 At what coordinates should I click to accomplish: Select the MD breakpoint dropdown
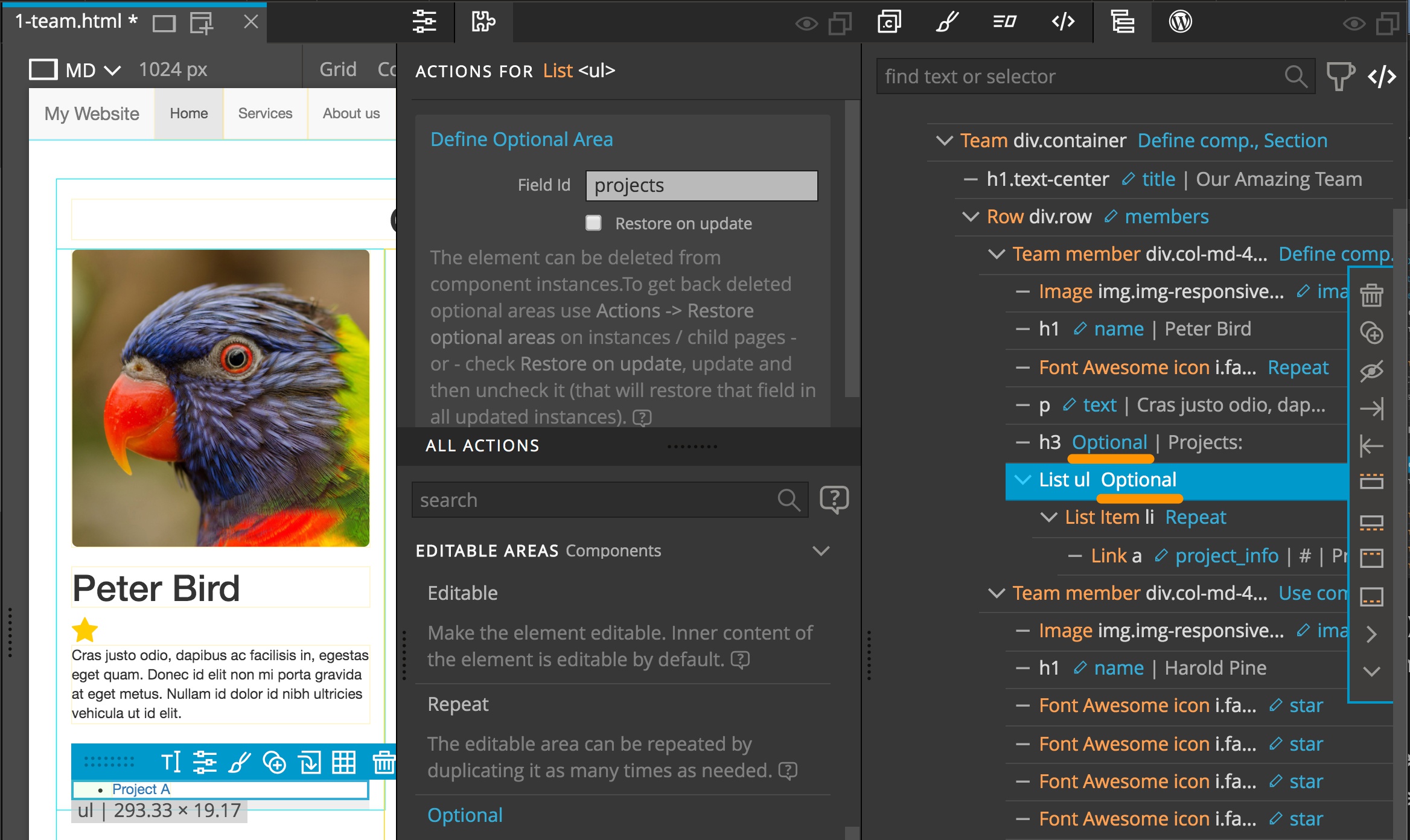coord(89,68)
